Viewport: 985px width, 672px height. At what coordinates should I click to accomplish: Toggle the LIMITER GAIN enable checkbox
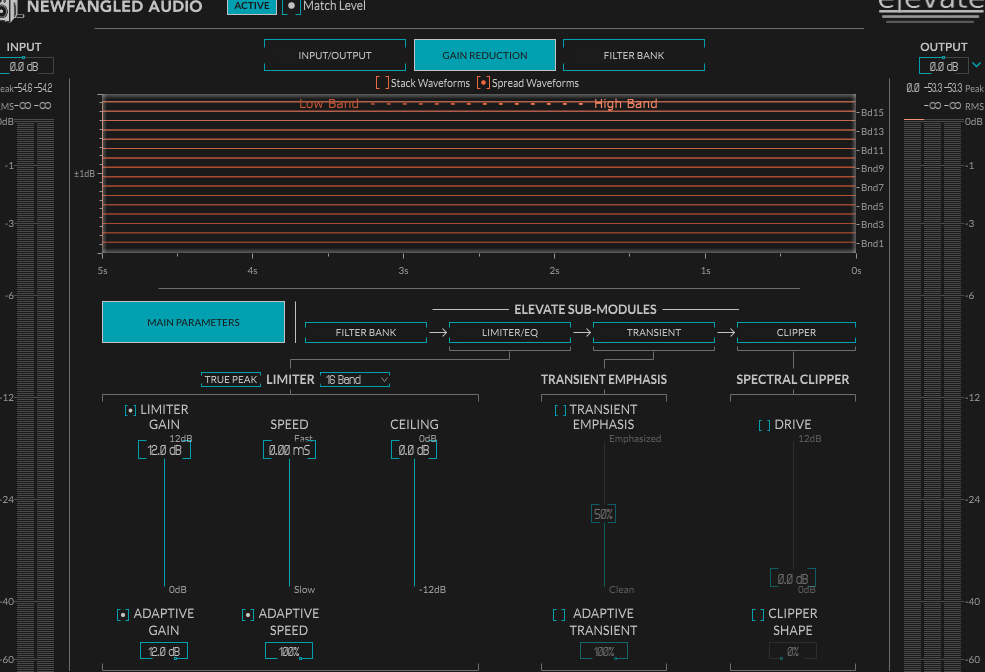coord(131,410)
